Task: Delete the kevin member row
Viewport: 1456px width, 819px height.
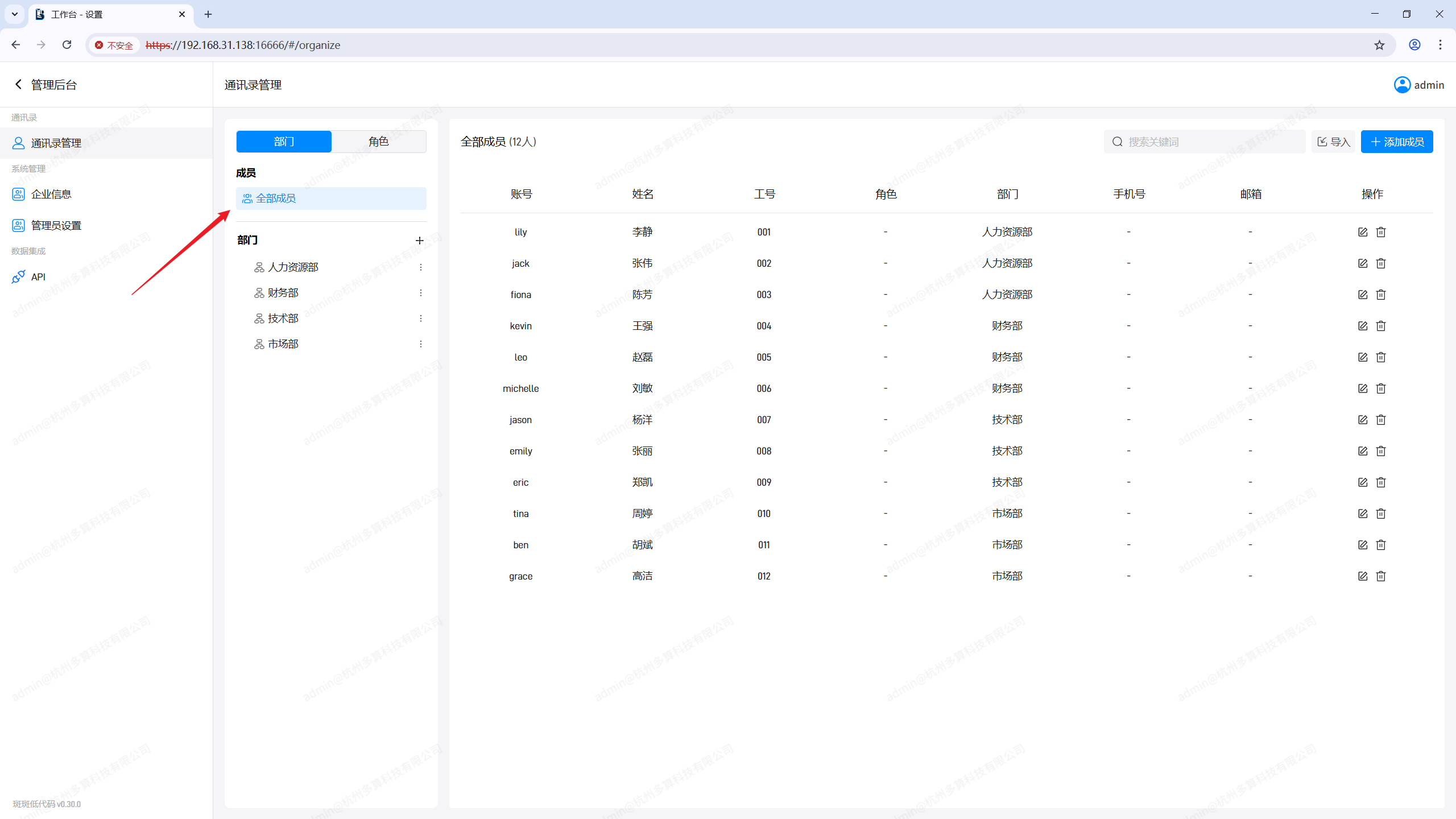Action: point(1381,326)
